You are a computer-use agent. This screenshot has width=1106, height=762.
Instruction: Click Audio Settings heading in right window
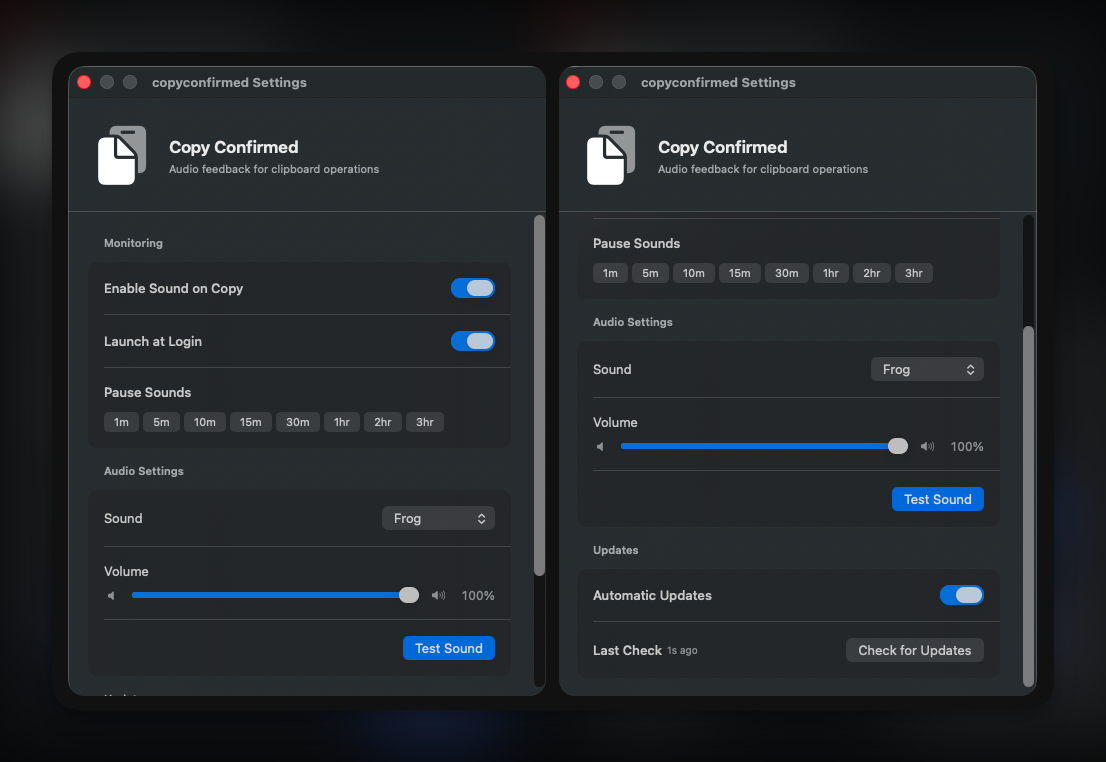[x=633, y=322]
